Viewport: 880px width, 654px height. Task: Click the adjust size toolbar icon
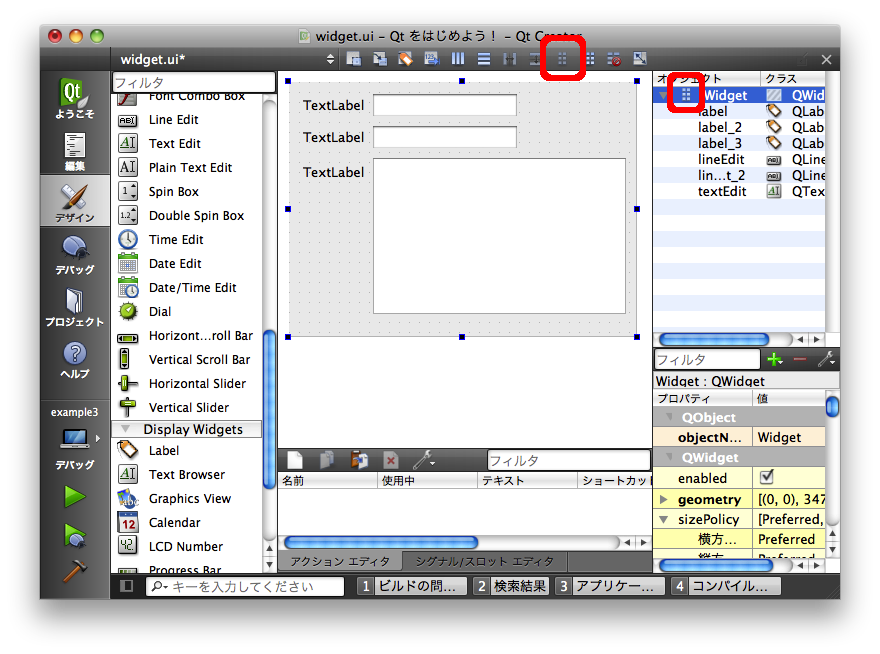point(640,60)
